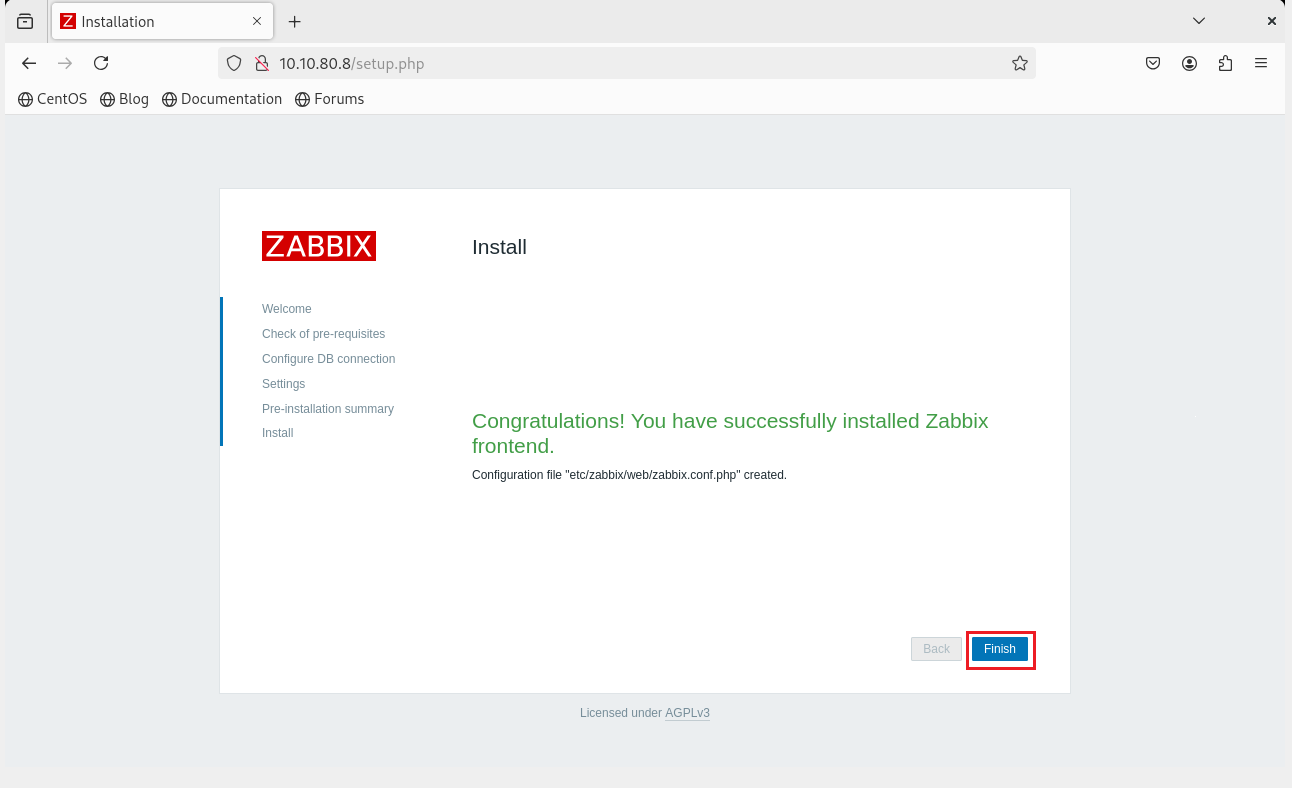Click the disabled Back button in installer
Screen dimensions: 1292x788
[x=936, y=649]
